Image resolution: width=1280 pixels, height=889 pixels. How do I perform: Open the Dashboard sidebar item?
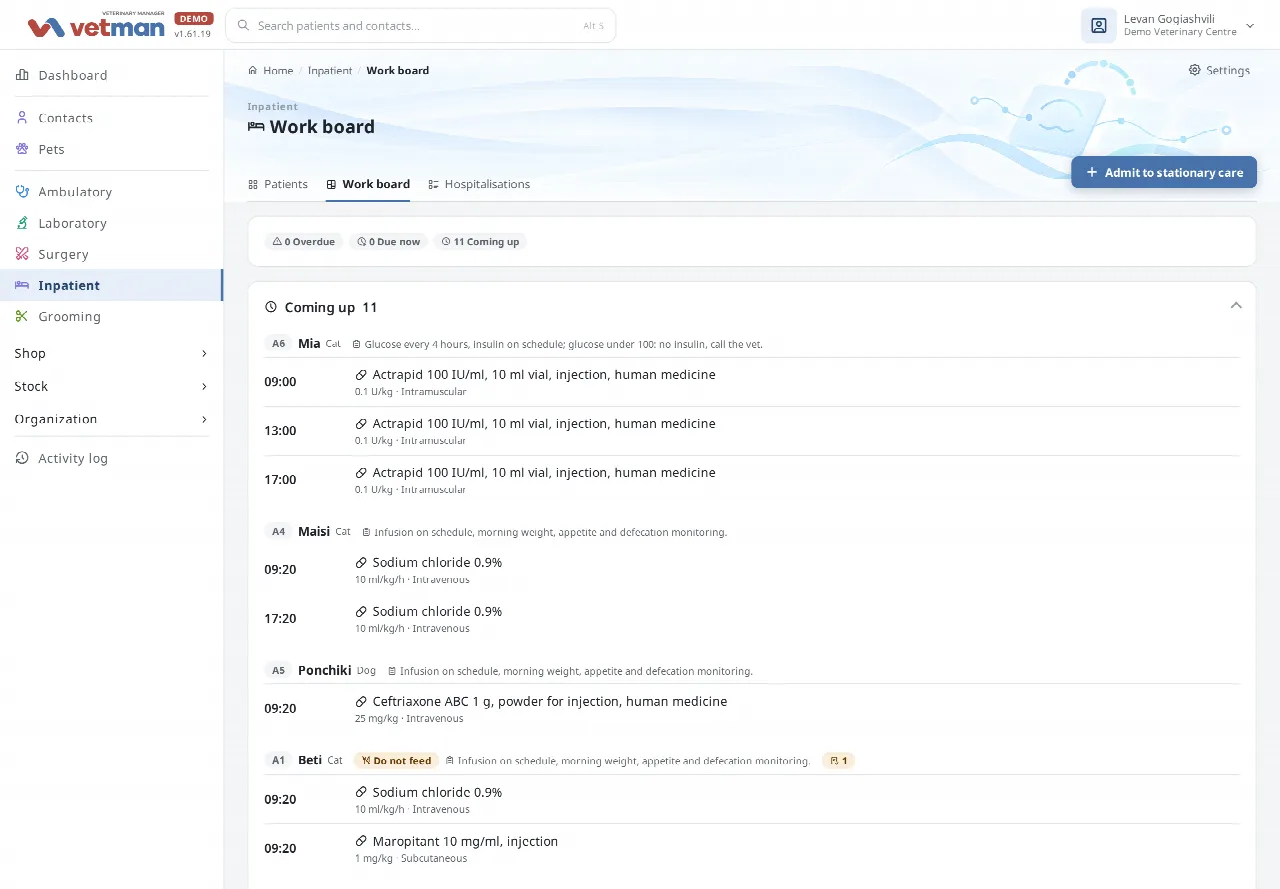pos(111,75)
